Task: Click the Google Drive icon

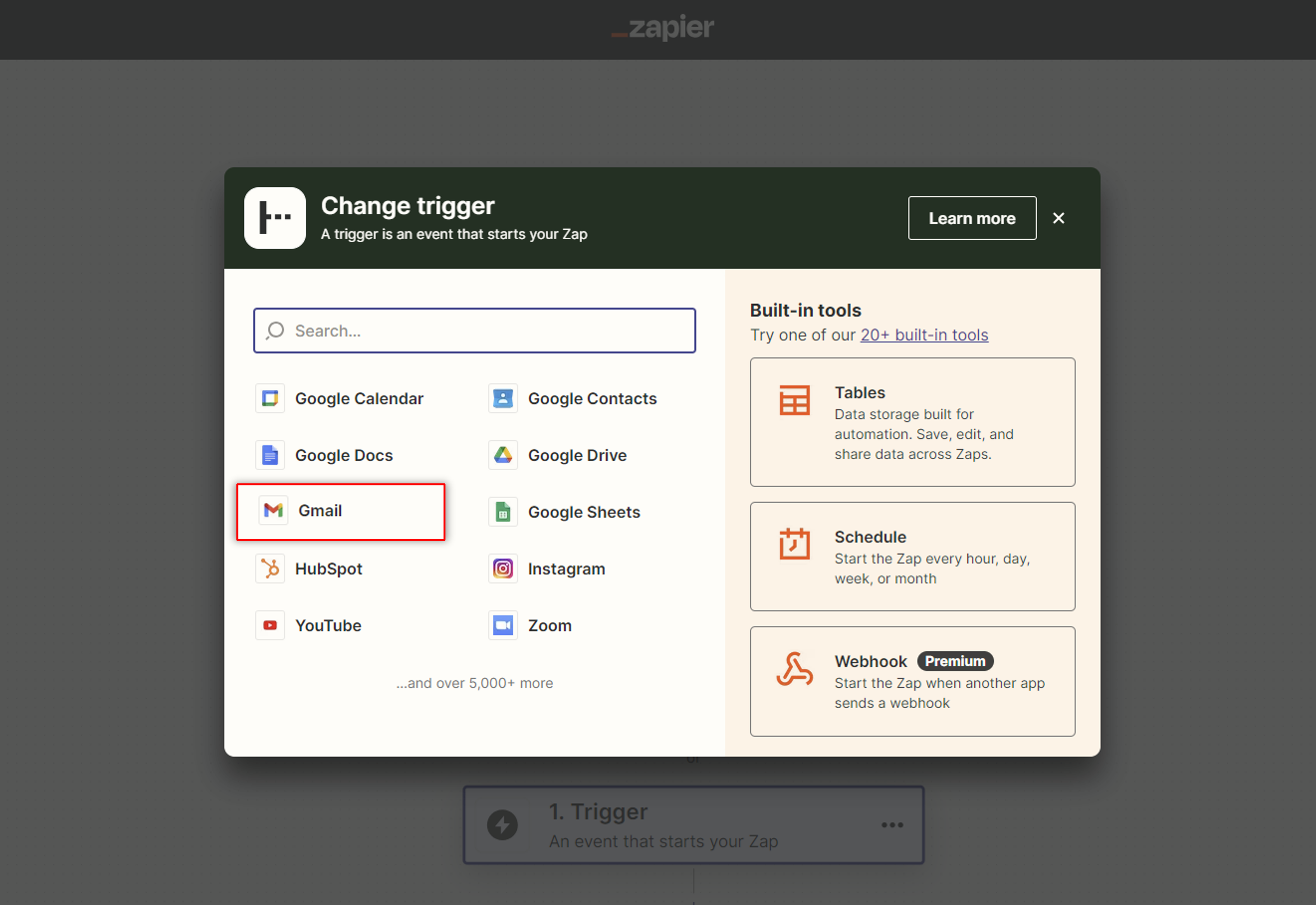Action: tap(502, 455)
